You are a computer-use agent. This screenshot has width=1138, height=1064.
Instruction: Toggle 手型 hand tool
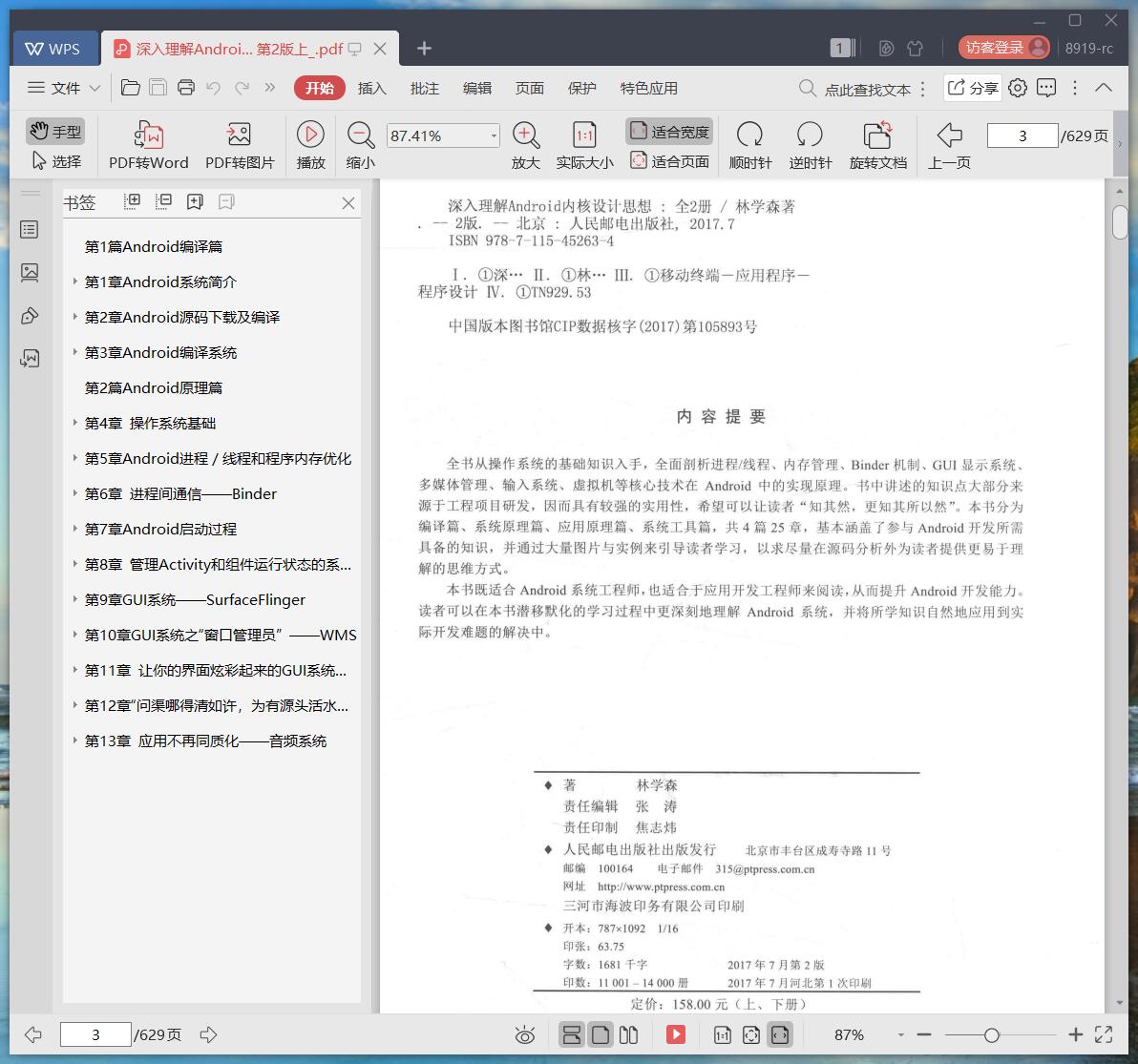(56, 132)
